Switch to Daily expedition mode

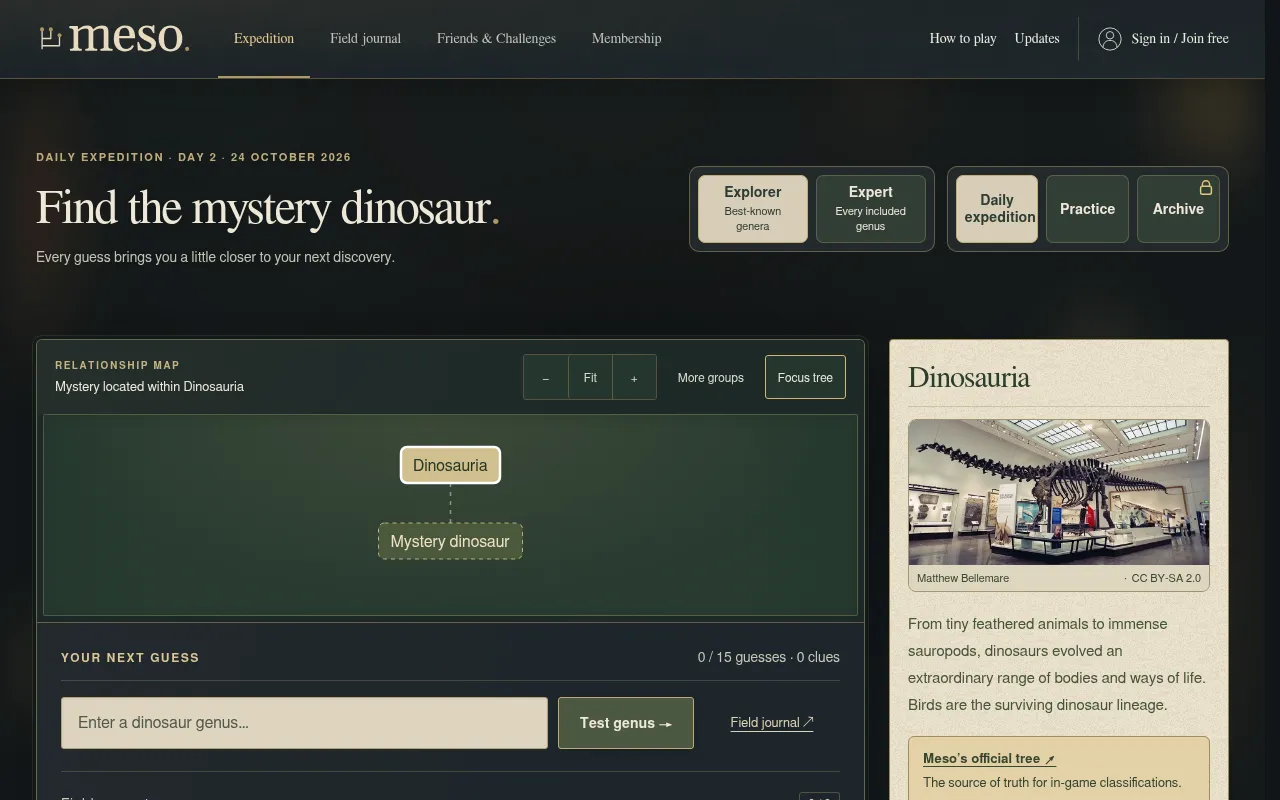pos(997,209)
